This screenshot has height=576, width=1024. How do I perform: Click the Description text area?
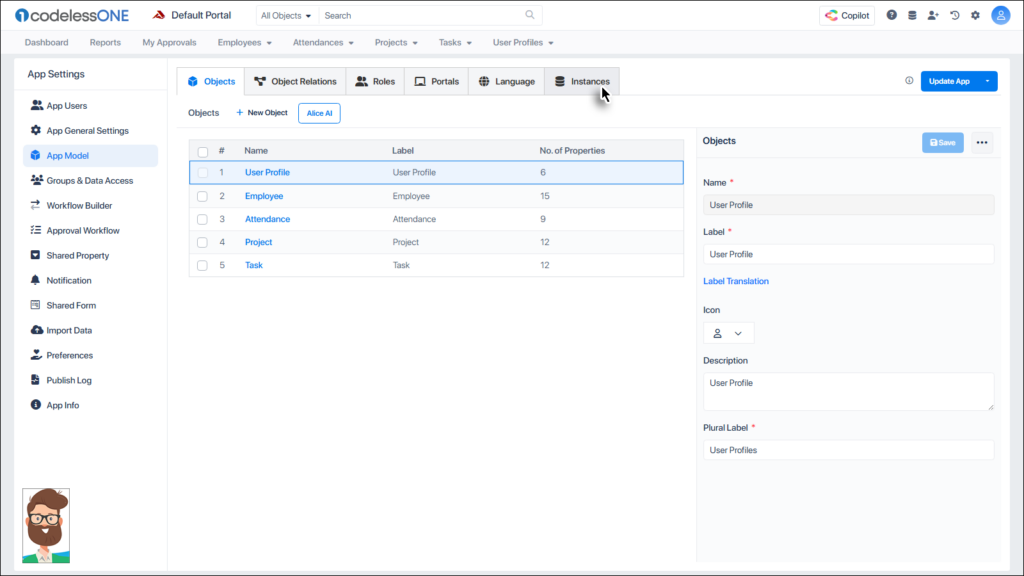coord(848,391)
